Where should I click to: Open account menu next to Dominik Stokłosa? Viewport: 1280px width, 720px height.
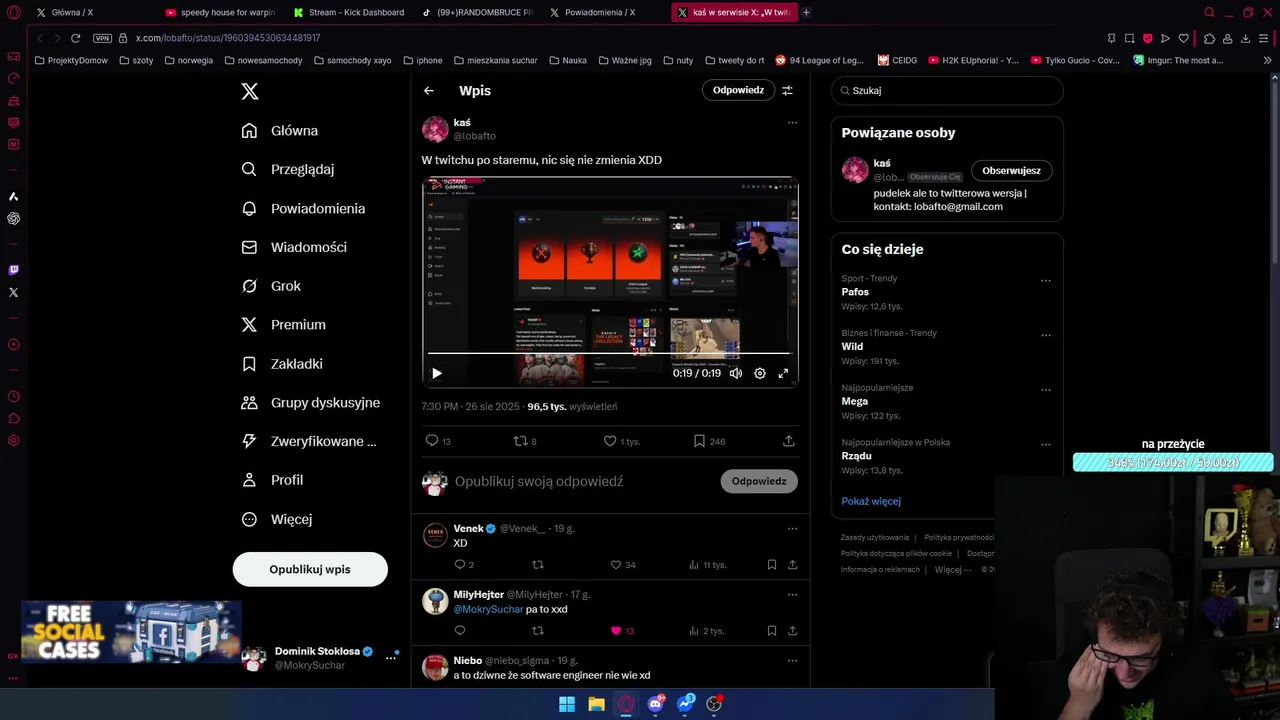point(391,657)
